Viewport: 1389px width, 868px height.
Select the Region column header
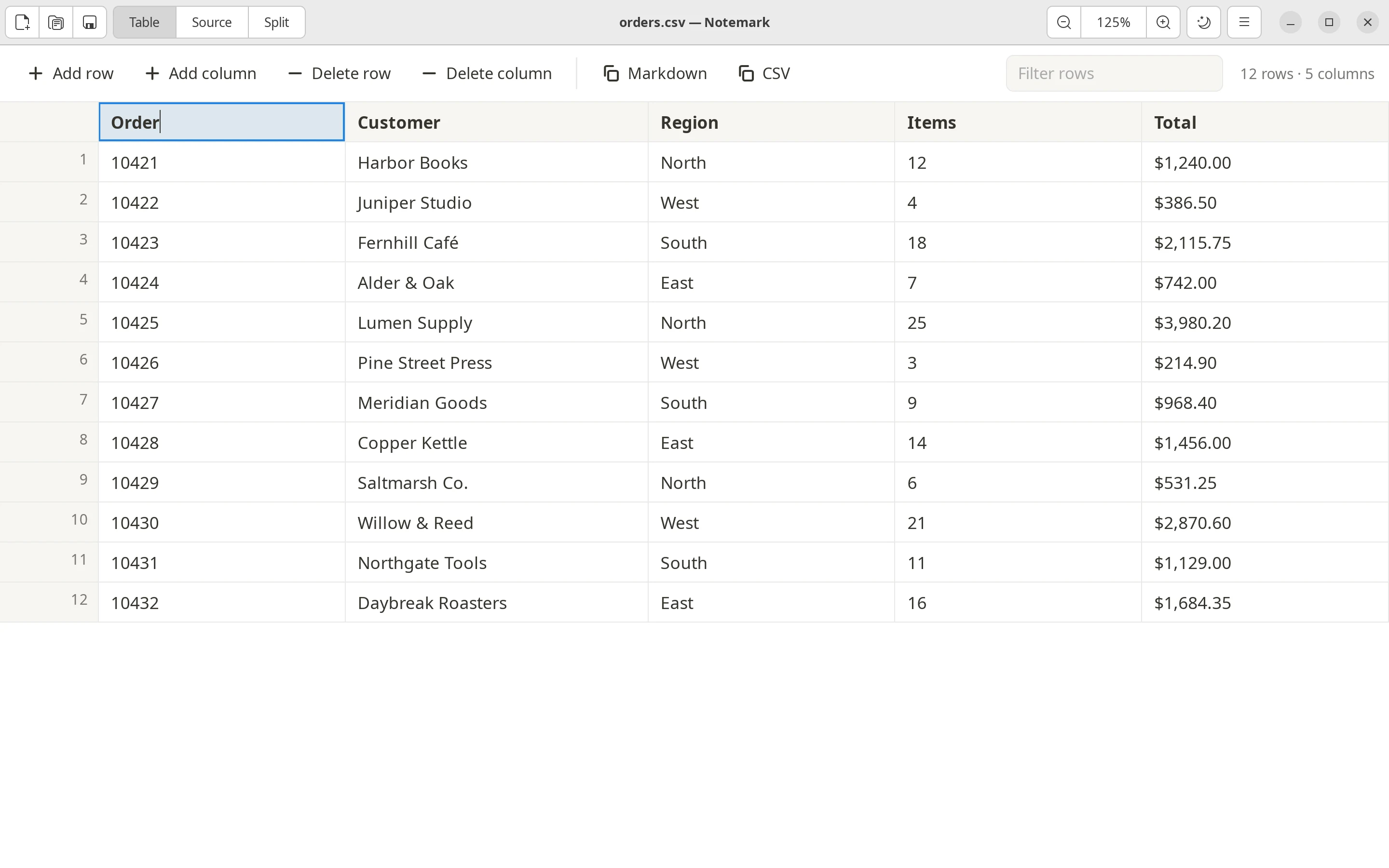pos(771,122)
